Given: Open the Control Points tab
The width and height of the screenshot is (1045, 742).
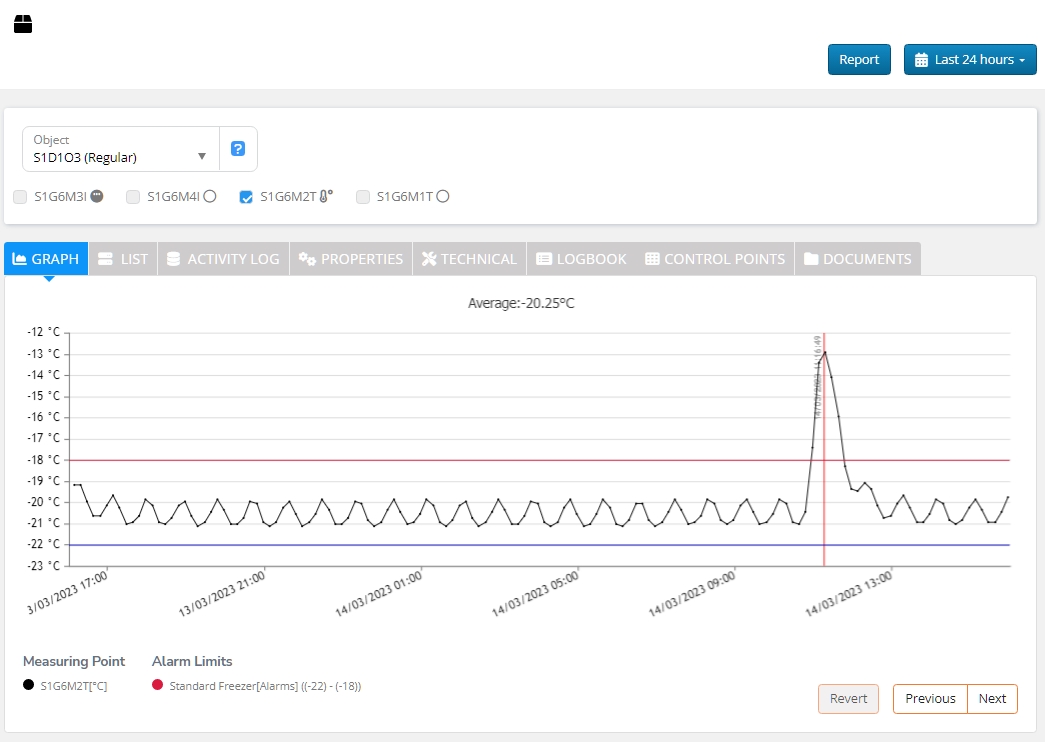Looking at the screenshot, I should (714, 259).
